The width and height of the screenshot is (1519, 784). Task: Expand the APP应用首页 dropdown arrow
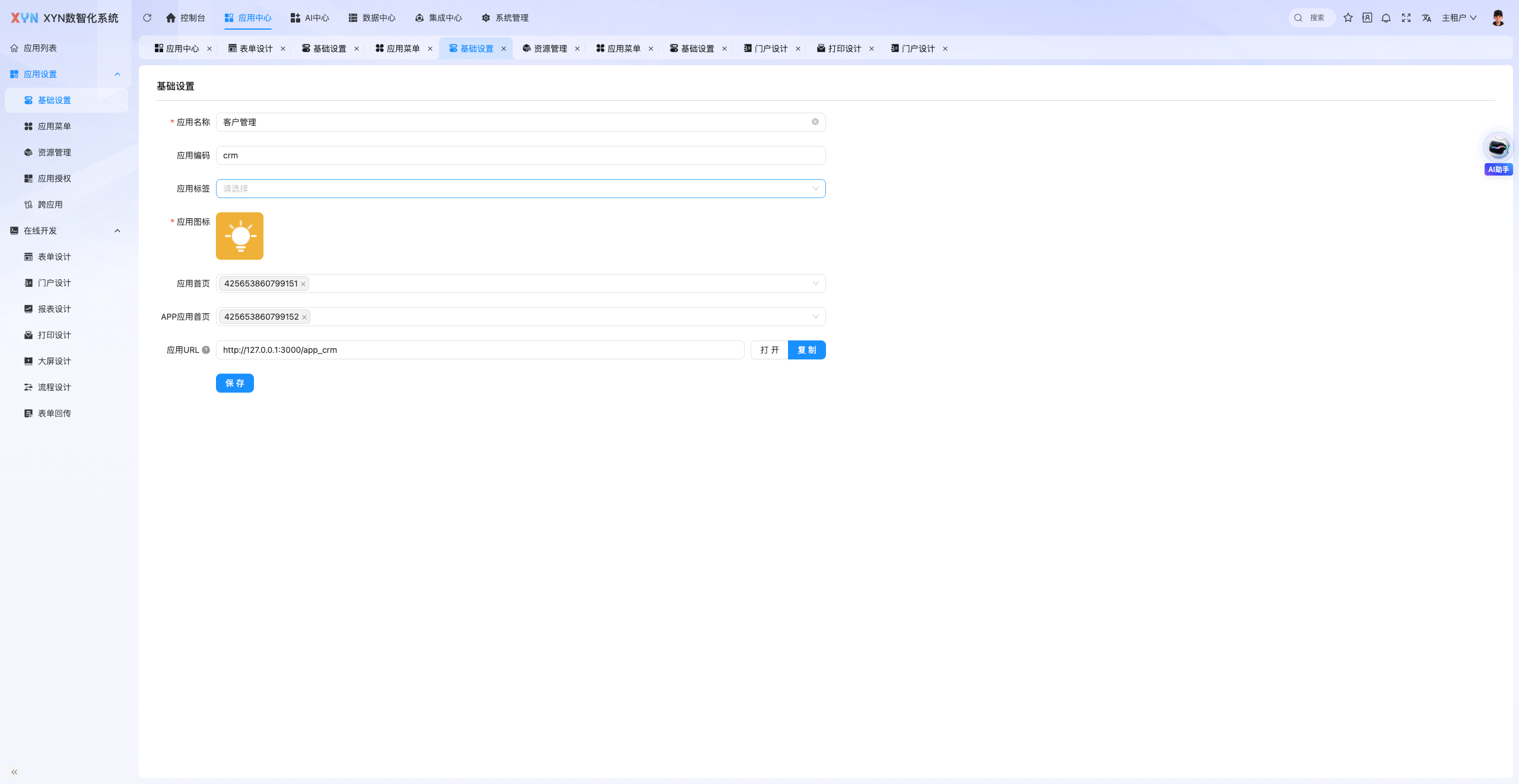tap(816, 317)
